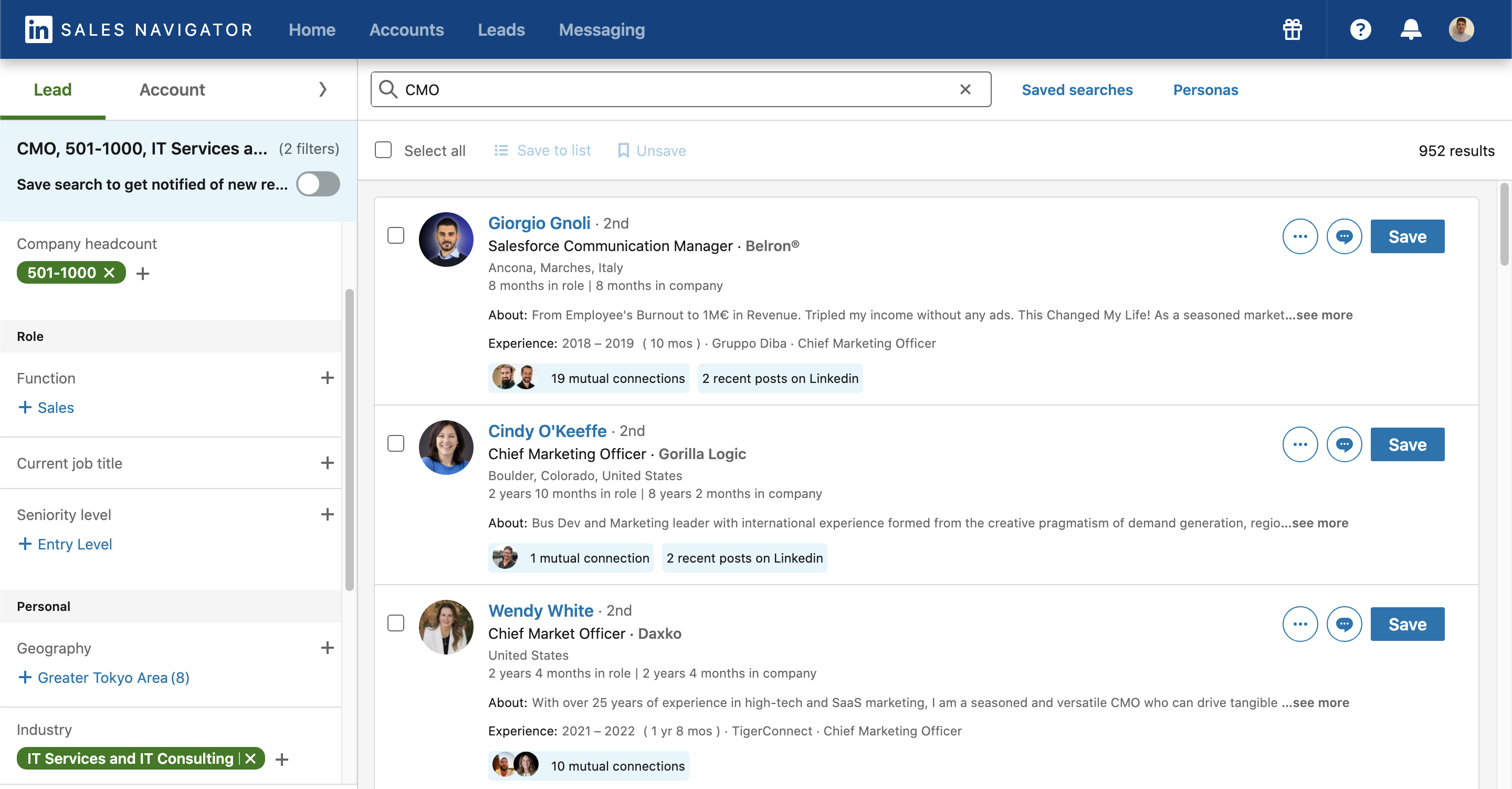Open notifications via the bell icon
Viewport: 1512px width, 789px height.
[x=1411, y=29]
